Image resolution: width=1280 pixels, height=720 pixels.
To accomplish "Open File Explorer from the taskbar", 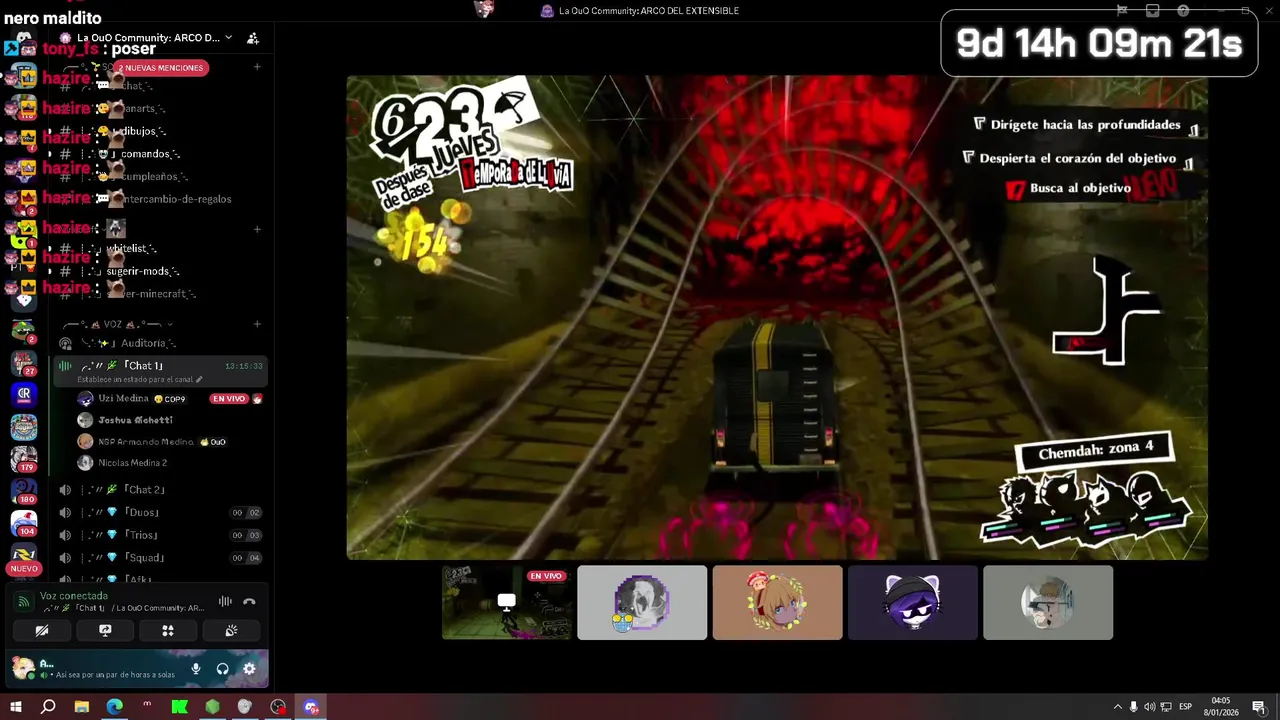I will [x=81, y=707].
